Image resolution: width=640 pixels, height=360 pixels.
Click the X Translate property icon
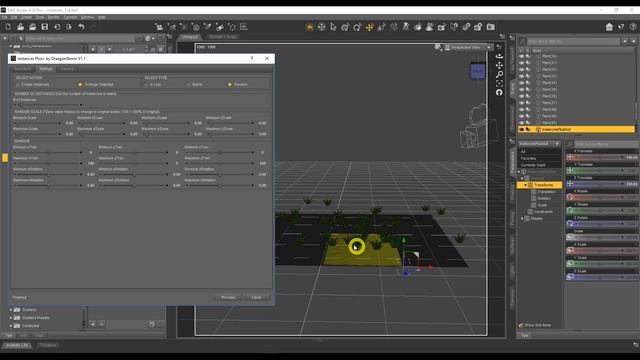pos(570,157)
